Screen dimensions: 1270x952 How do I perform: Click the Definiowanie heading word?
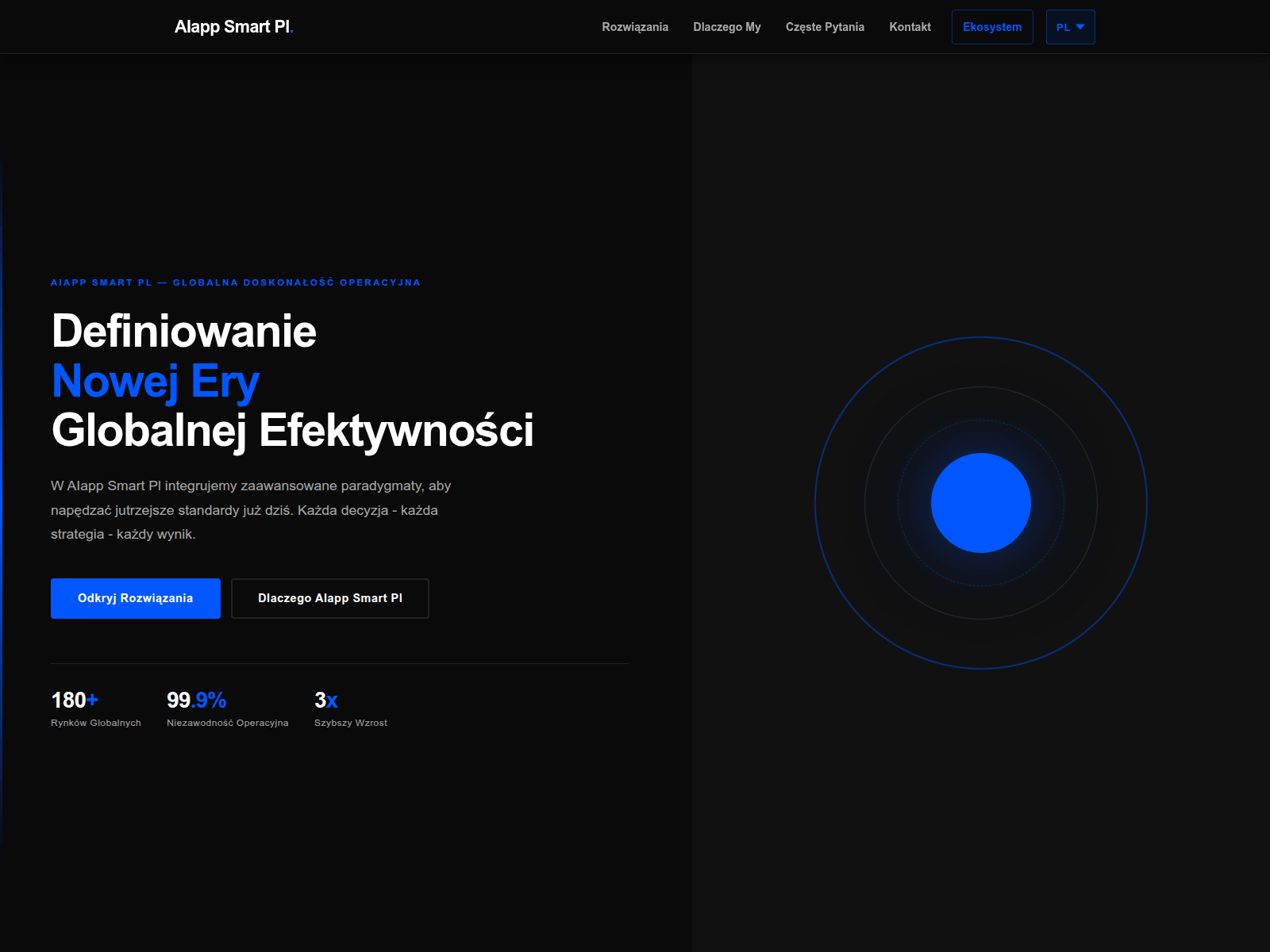point(184,331)
